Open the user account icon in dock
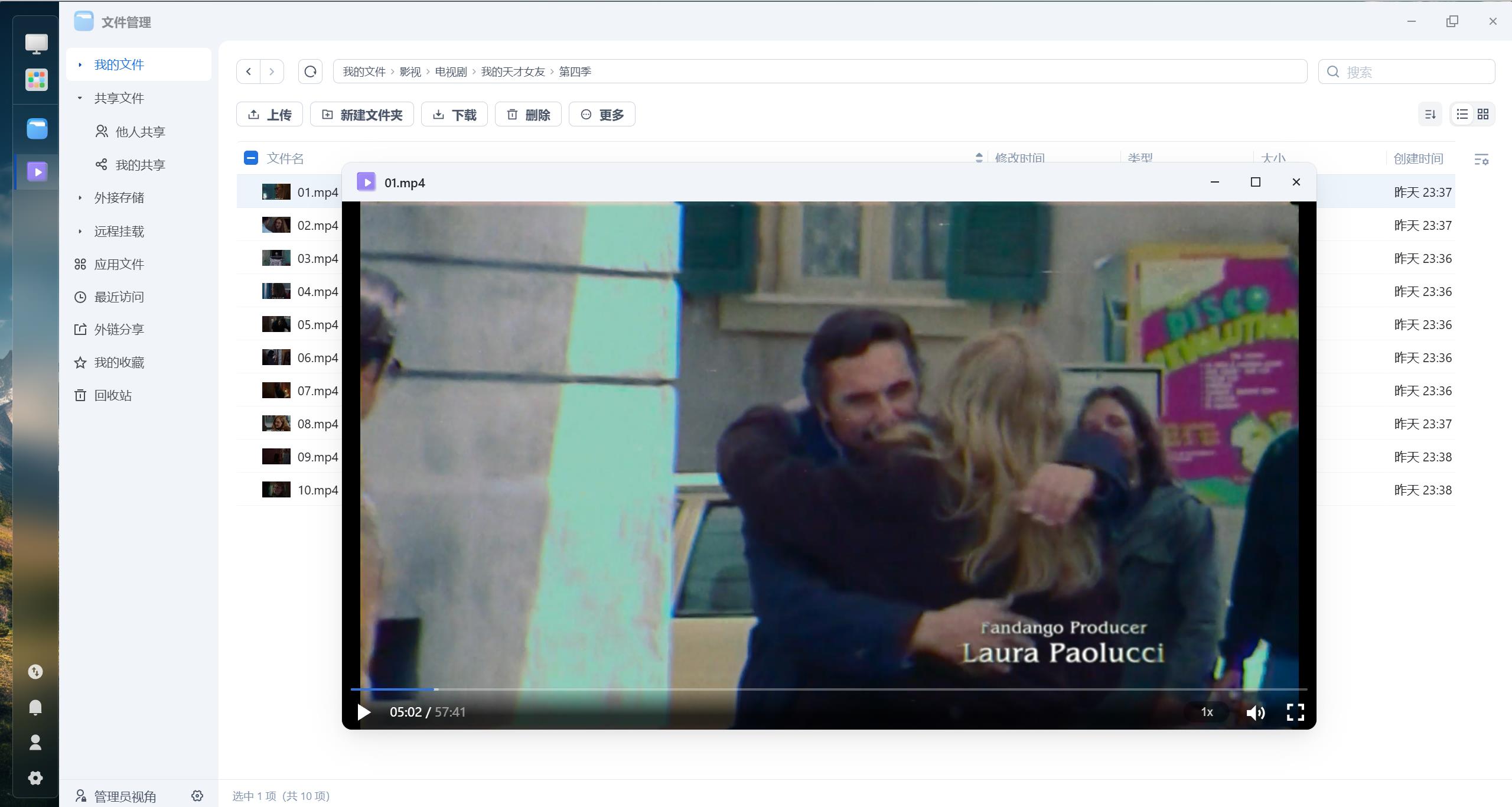The width and height of the screenshot is (1512, 807). click(x=35, y=743)
